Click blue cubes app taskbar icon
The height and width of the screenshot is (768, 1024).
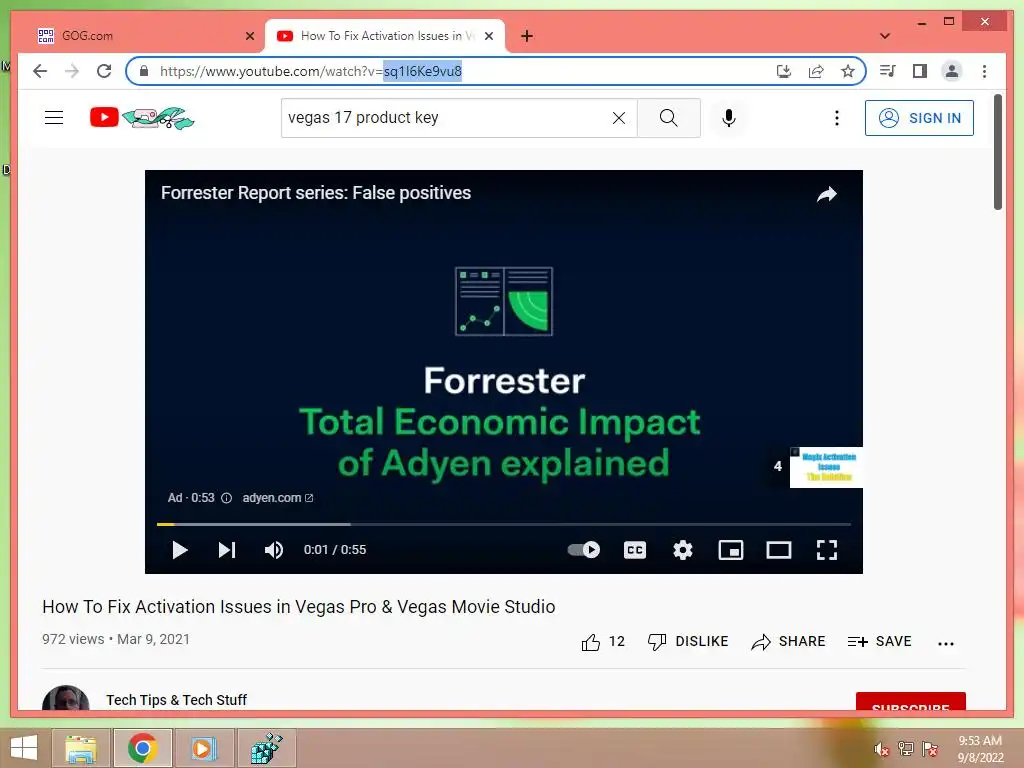266,748
